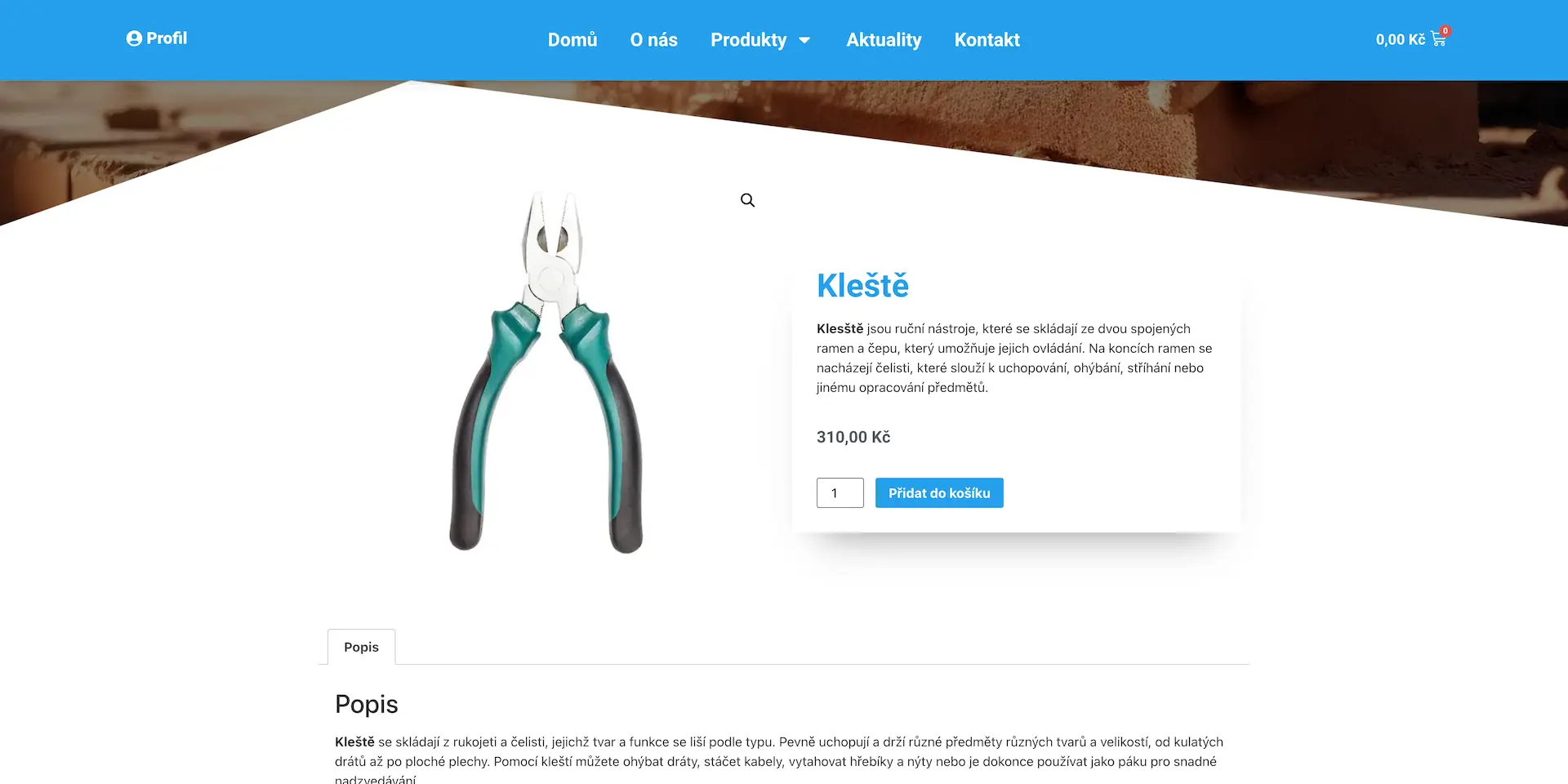Click the magnifier zoom icon on product image
This screenshot has width=1568, height=784.
coord(747,200)
